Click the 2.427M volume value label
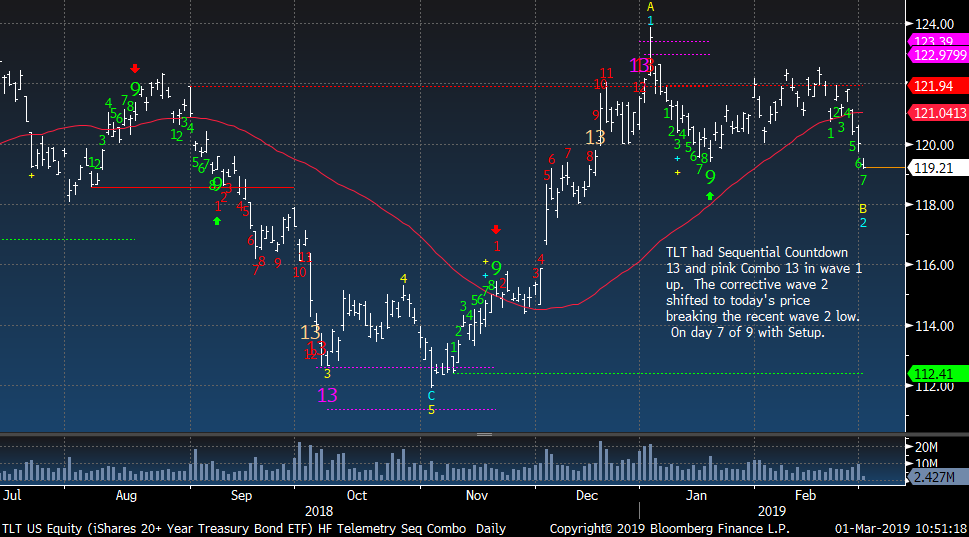 point(937,477)
